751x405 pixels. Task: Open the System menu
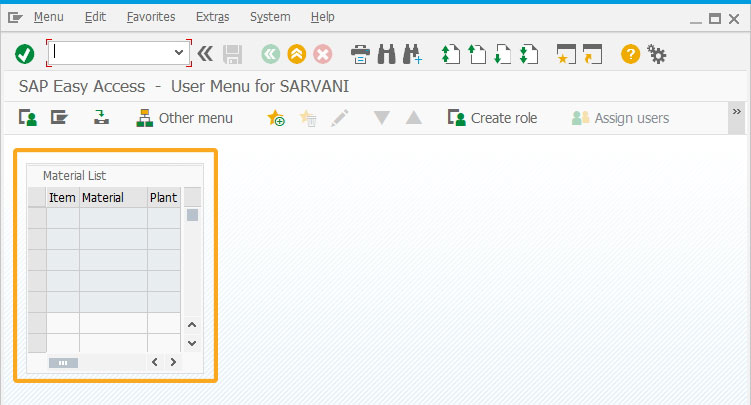[270, 17]
